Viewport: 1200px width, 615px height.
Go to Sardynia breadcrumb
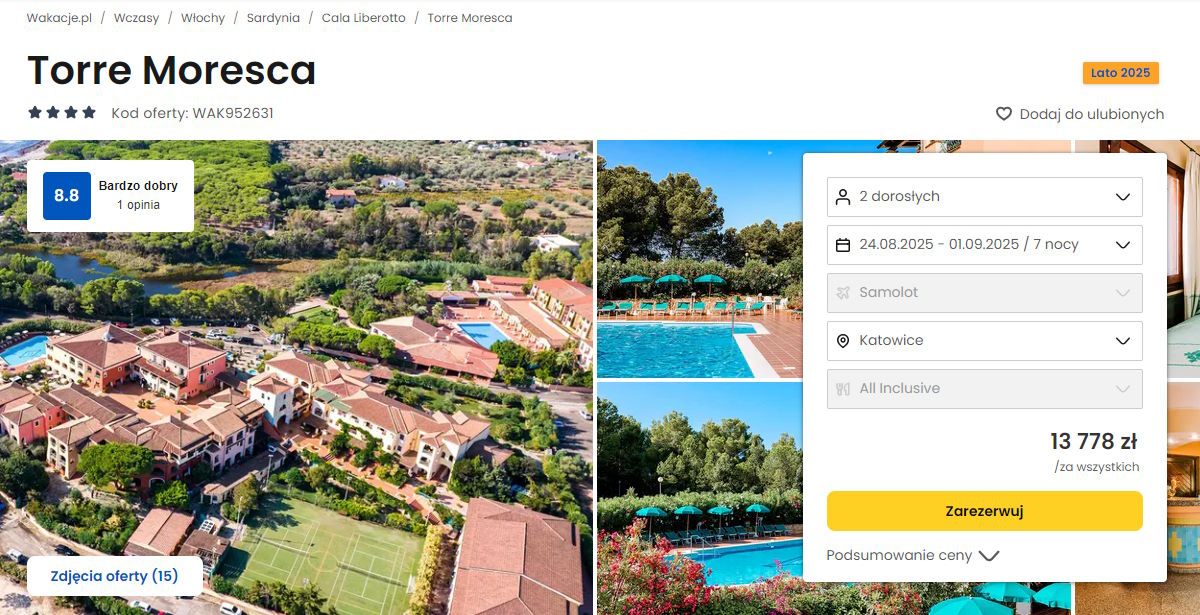click(273, 18)
